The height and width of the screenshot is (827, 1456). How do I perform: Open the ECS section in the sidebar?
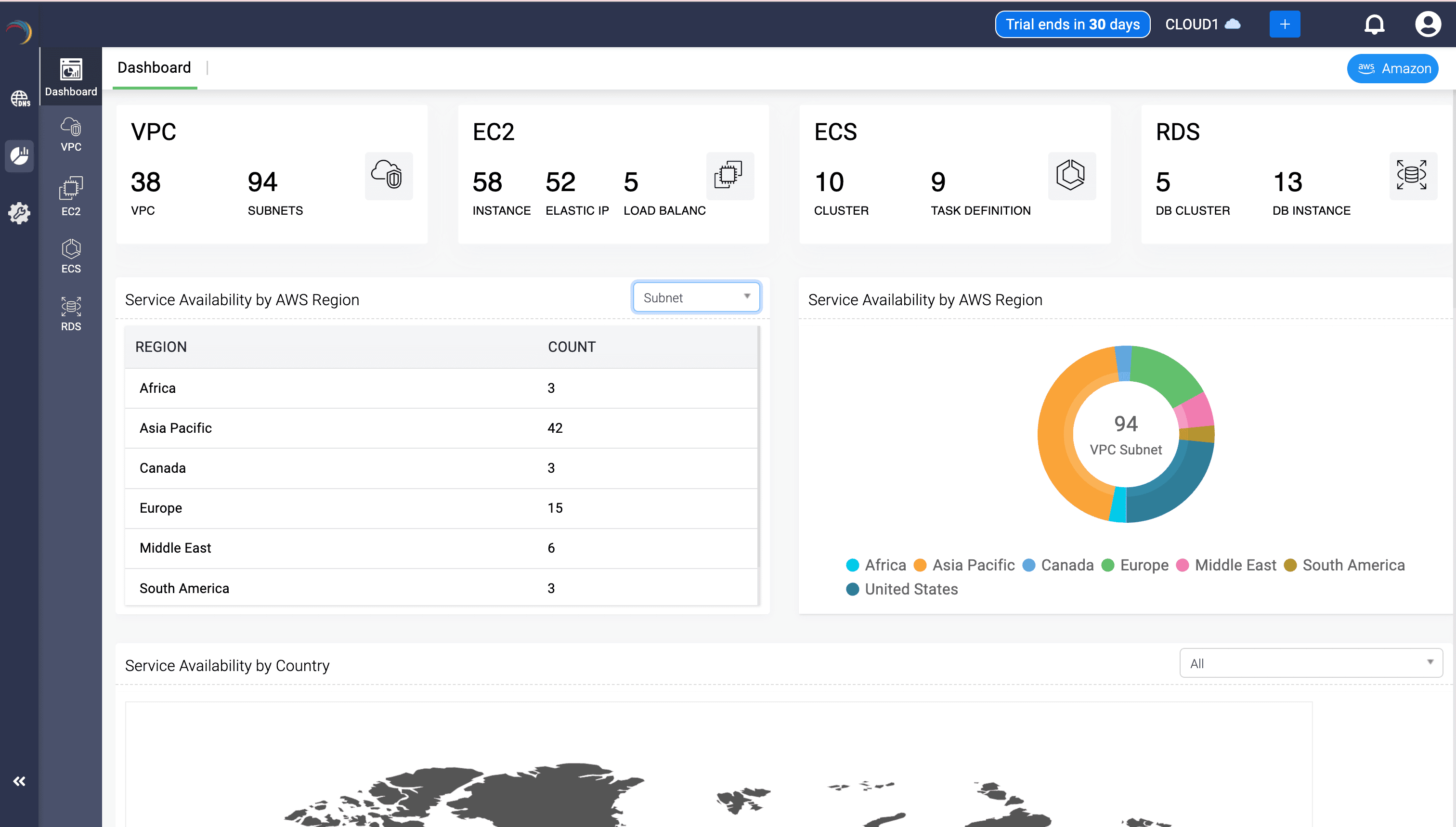pos(70,255)
